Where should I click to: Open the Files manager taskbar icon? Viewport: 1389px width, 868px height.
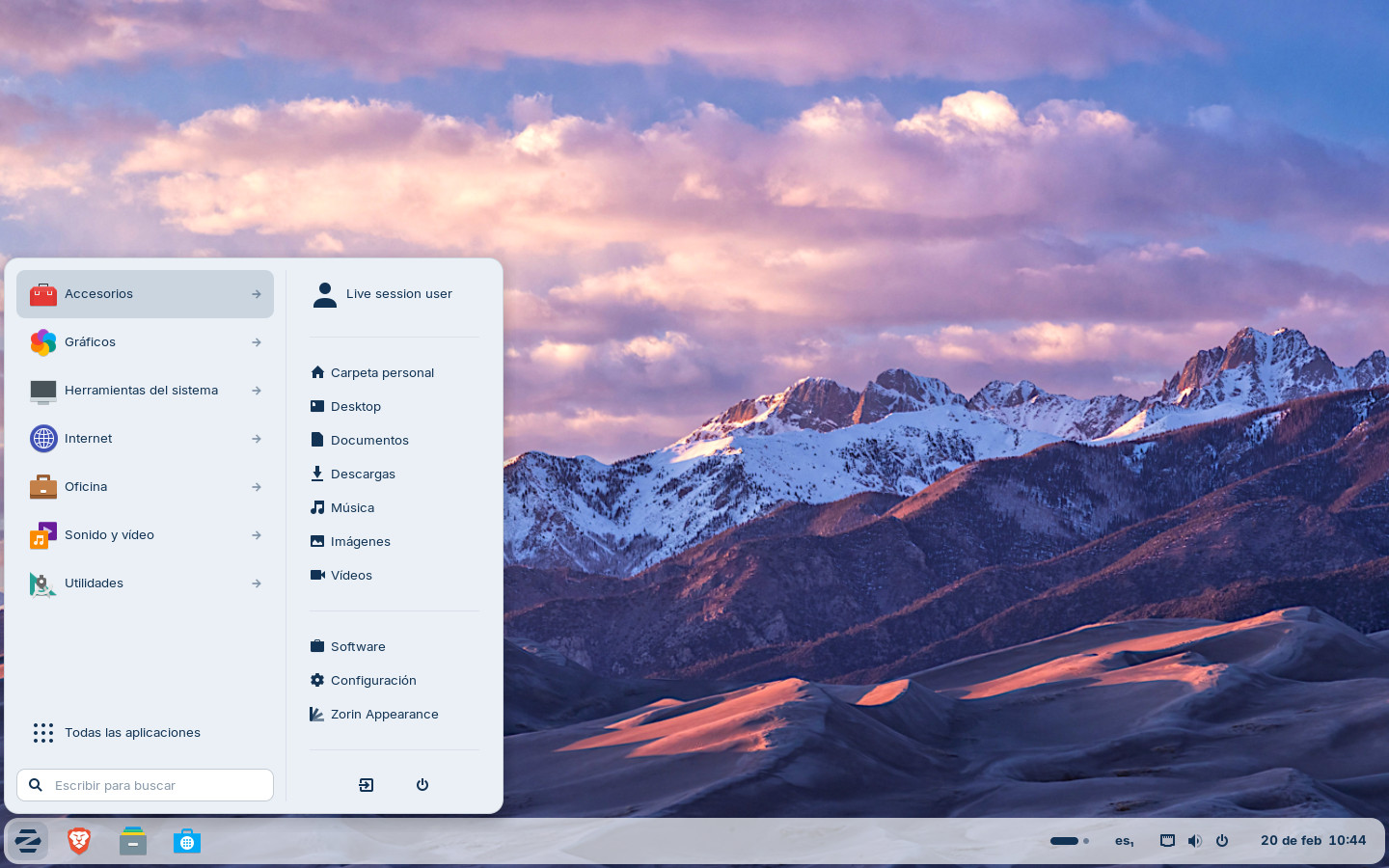(133, 841)
